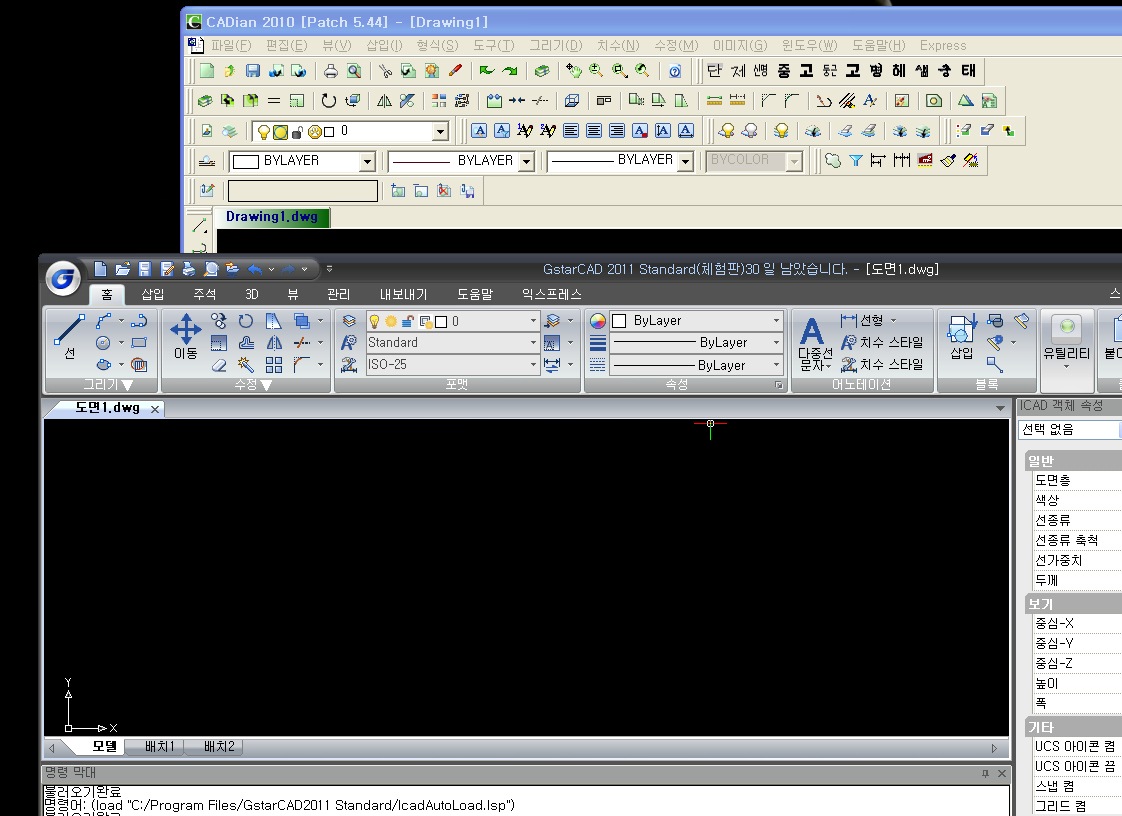Toggle layer freeze sun icon in GstarCAD layer box

(391, 321)
